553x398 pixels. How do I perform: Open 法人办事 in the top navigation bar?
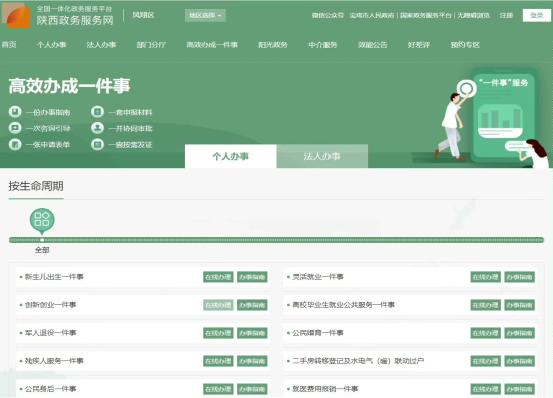tap(101, 45)
